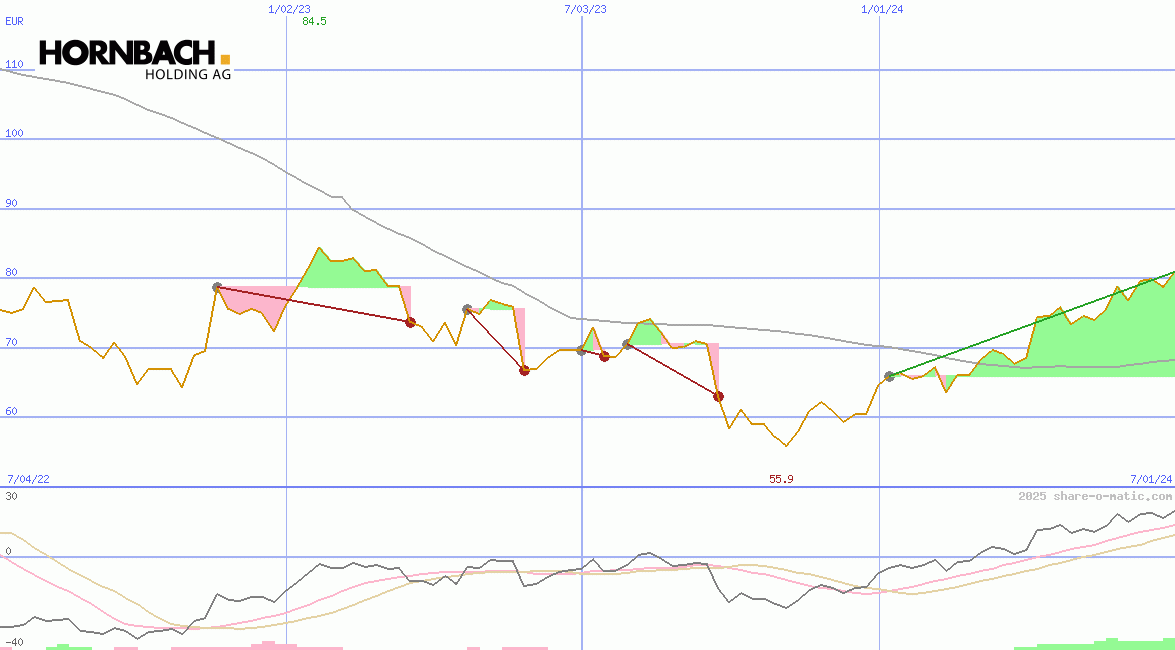Click the green 84.5 high value
The image size is (1175, 650).
(314, 21)
